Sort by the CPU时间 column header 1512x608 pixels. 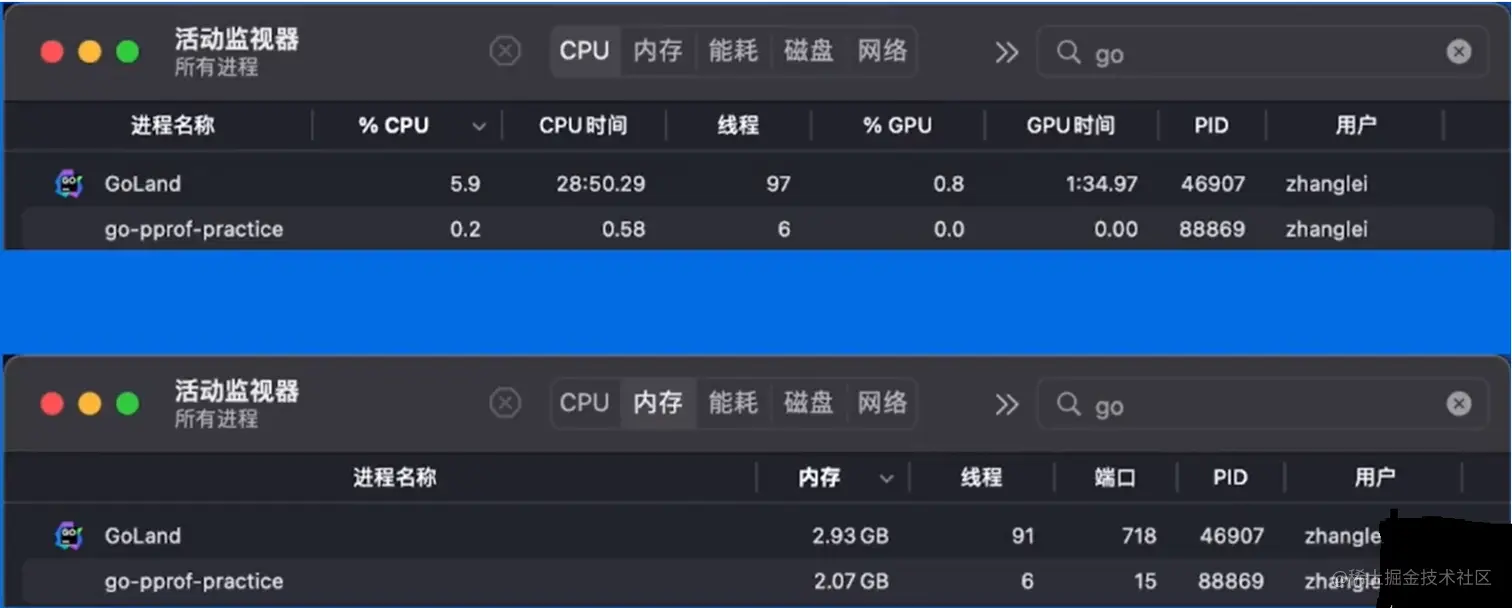point(583,126)
